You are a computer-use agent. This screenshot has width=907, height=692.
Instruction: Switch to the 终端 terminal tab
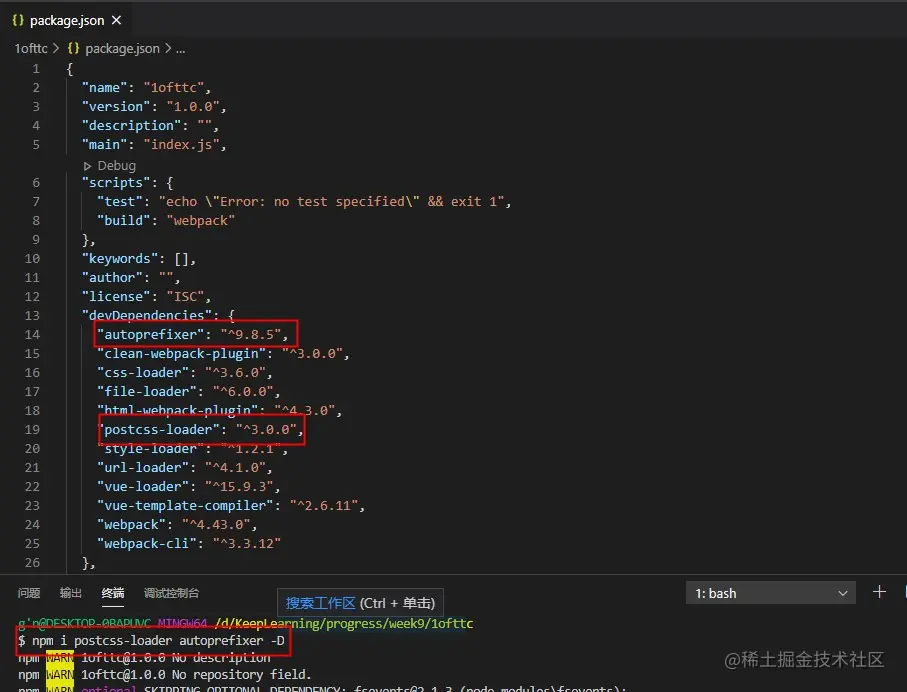(x=113, y=593)
